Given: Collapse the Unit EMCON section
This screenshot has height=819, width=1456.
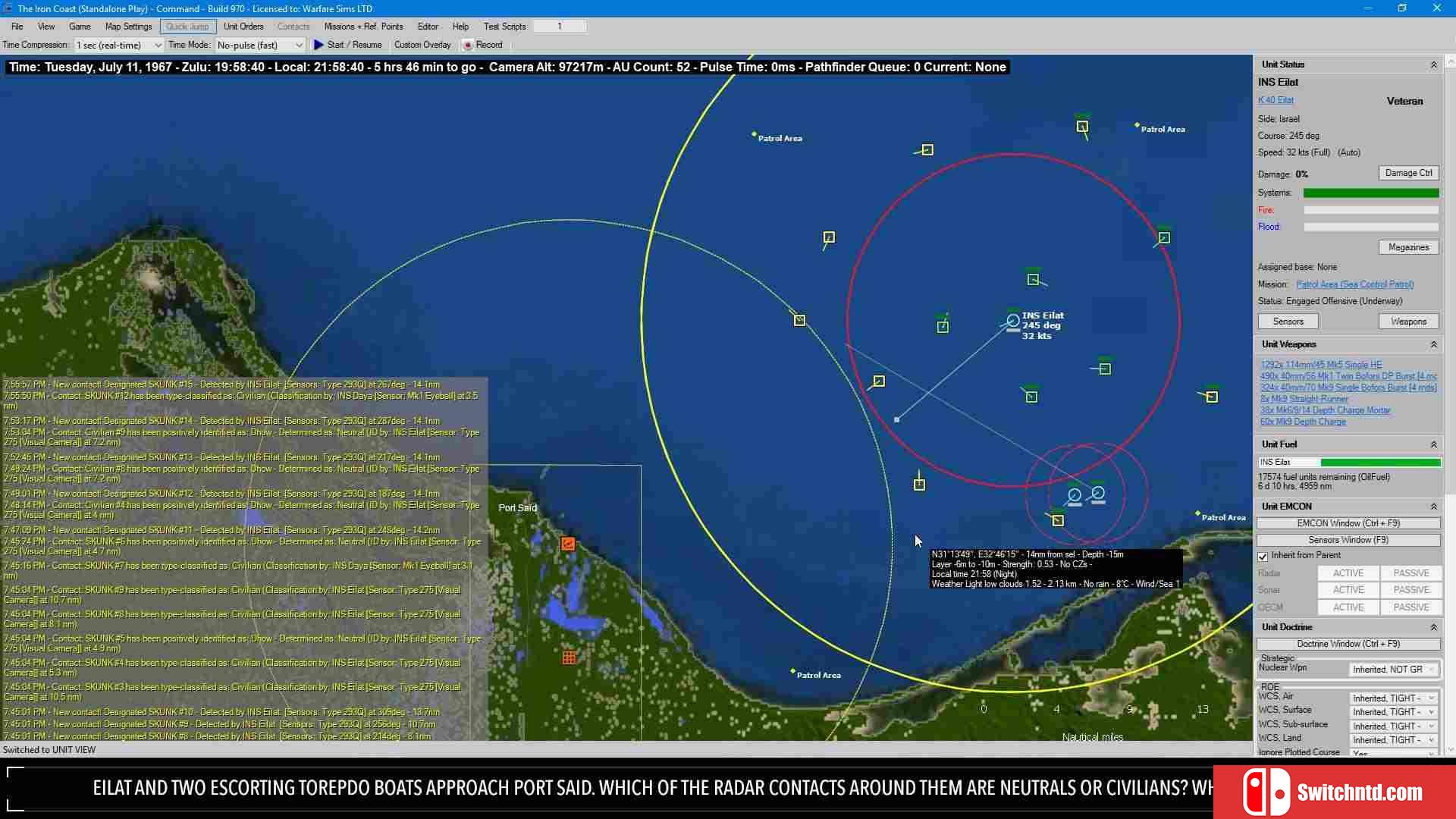Looking at the screenshot, I should click(x=1433, y=507).
